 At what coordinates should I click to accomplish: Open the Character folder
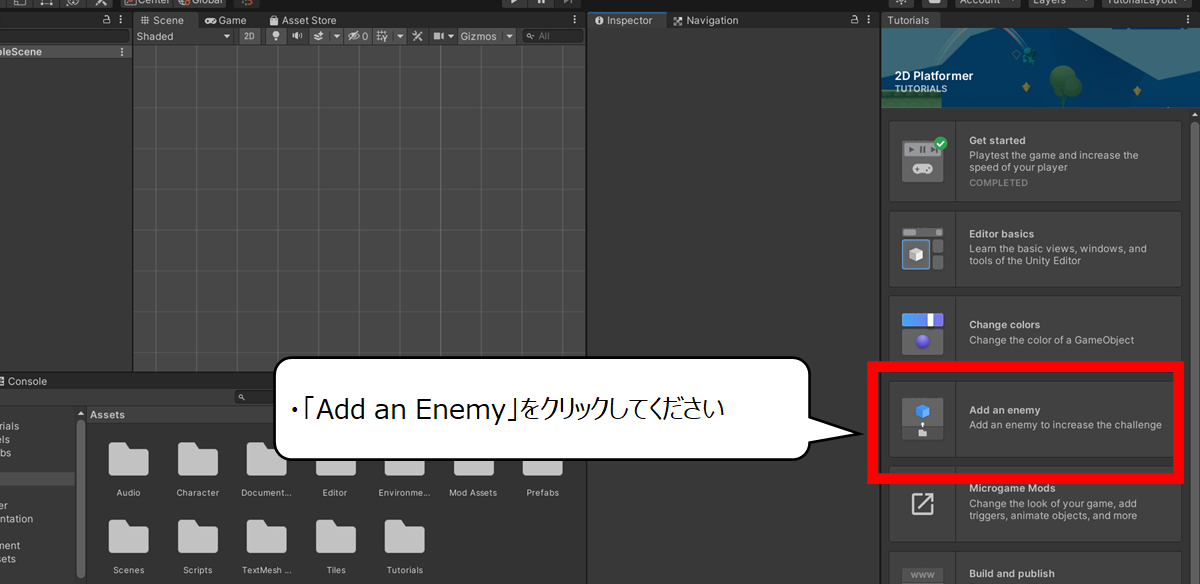click(x=197, y=467)
